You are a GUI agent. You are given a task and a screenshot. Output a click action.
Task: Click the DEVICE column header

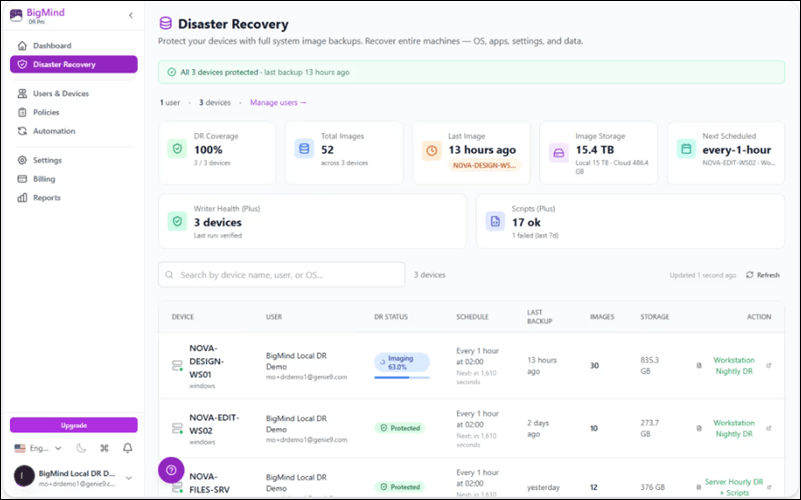[x=182, y=317]
